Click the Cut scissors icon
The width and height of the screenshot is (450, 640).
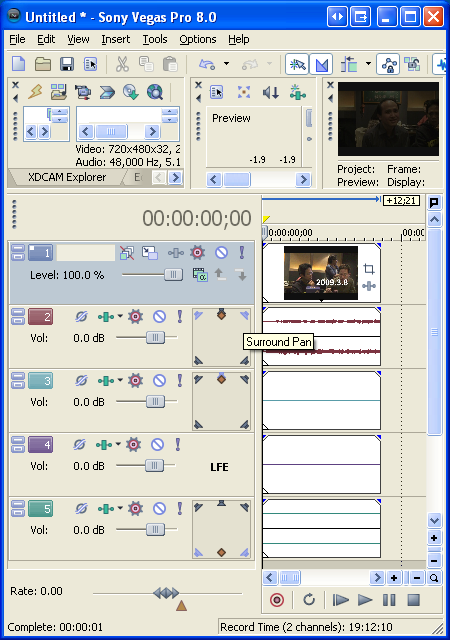click(x=122, y=64)
